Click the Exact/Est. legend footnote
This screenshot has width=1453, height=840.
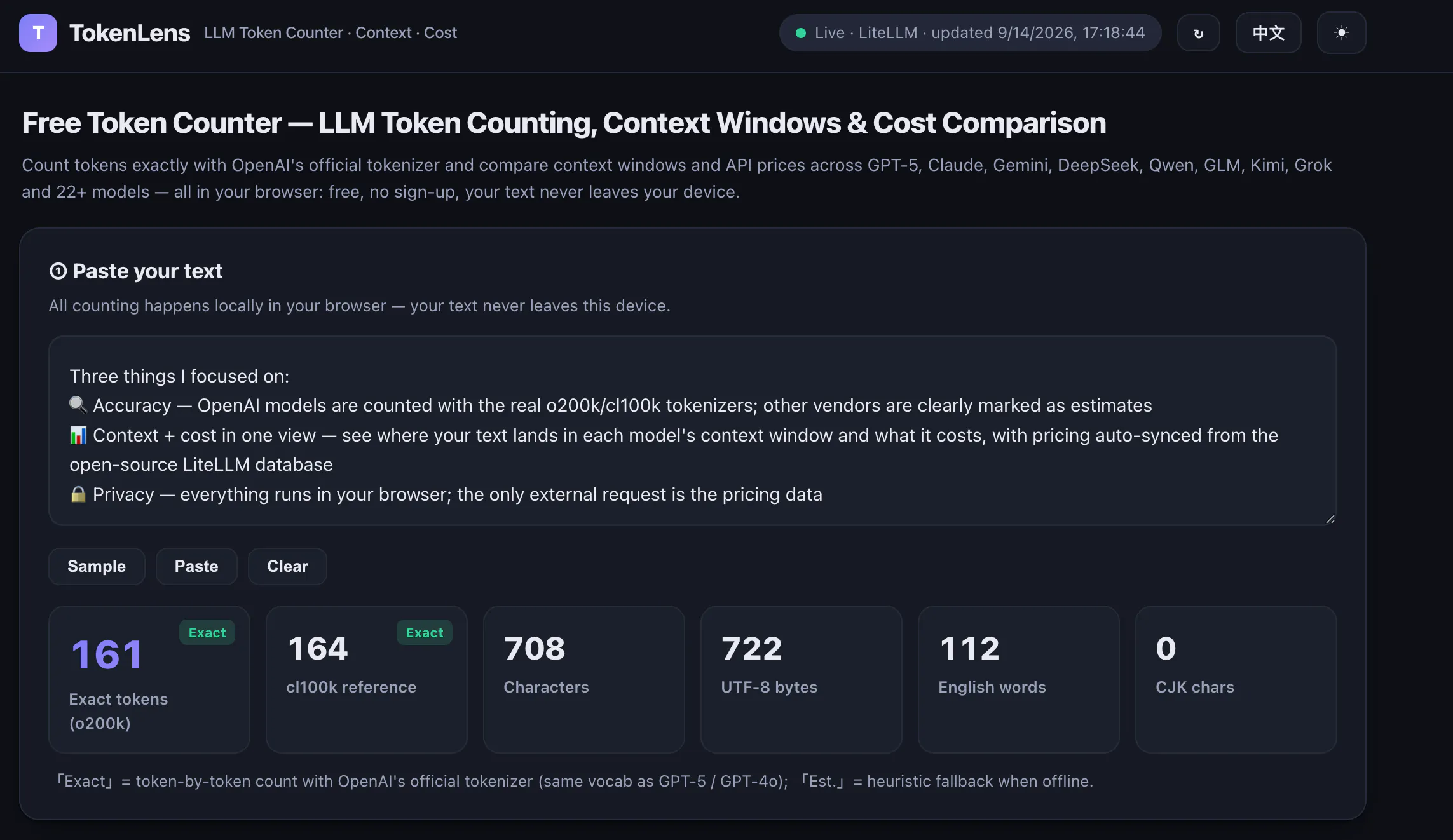574,781
